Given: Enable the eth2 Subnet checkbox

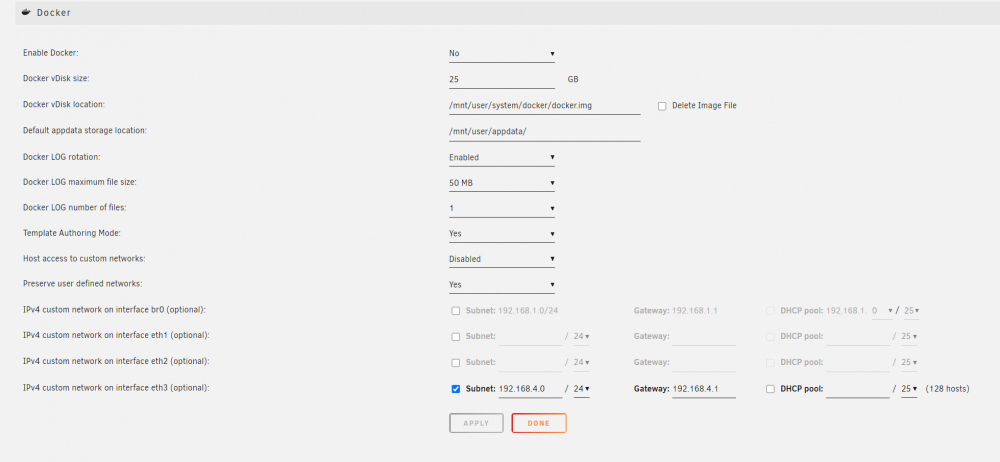Looking at the screenshot, I should tap(455, 362).
